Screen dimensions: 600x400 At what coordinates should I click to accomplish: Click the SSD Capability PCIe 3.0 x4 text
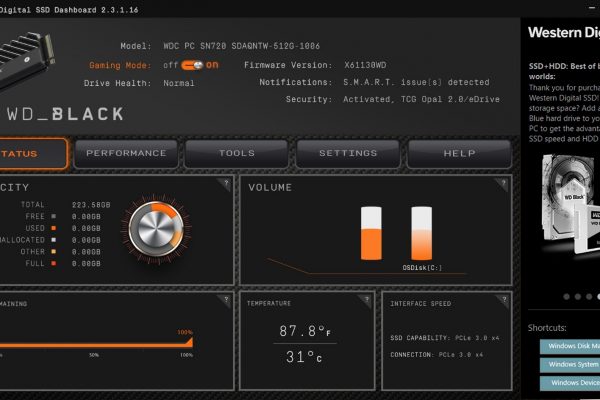click(x=445, y=338)
